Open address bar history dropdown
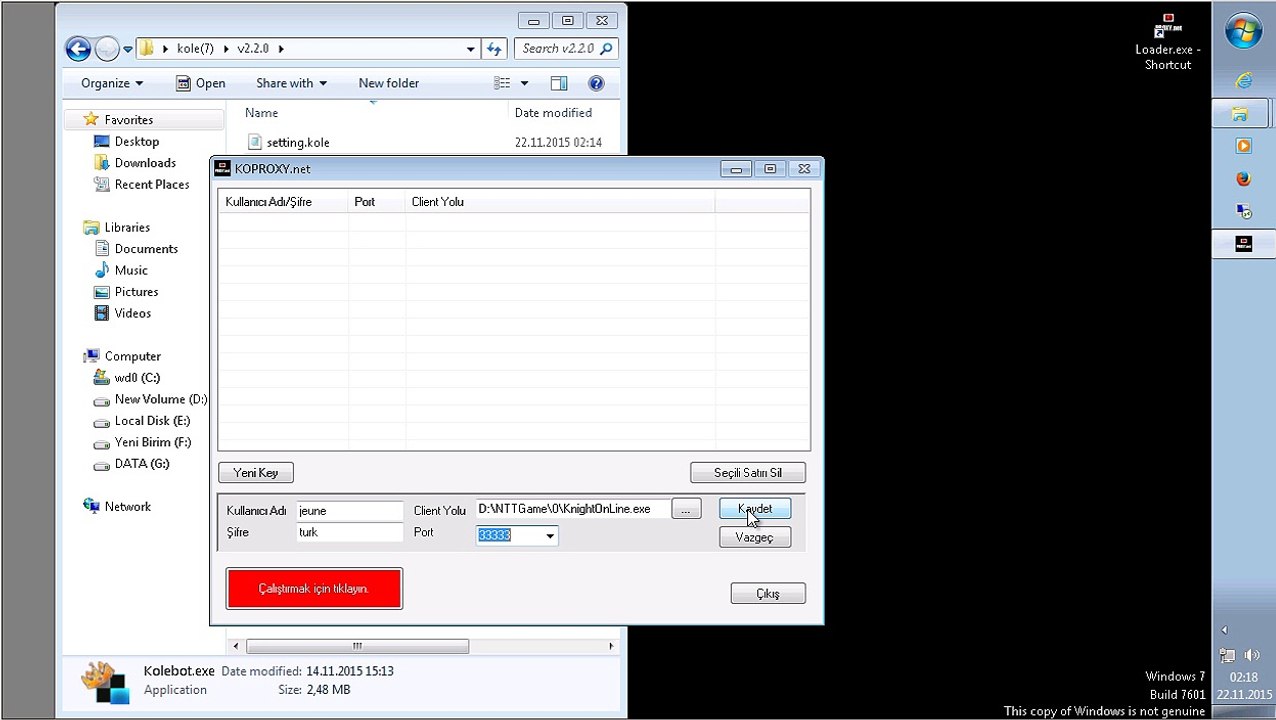Viewport: 1276px width, 720px height. click(x=471, y=48)
